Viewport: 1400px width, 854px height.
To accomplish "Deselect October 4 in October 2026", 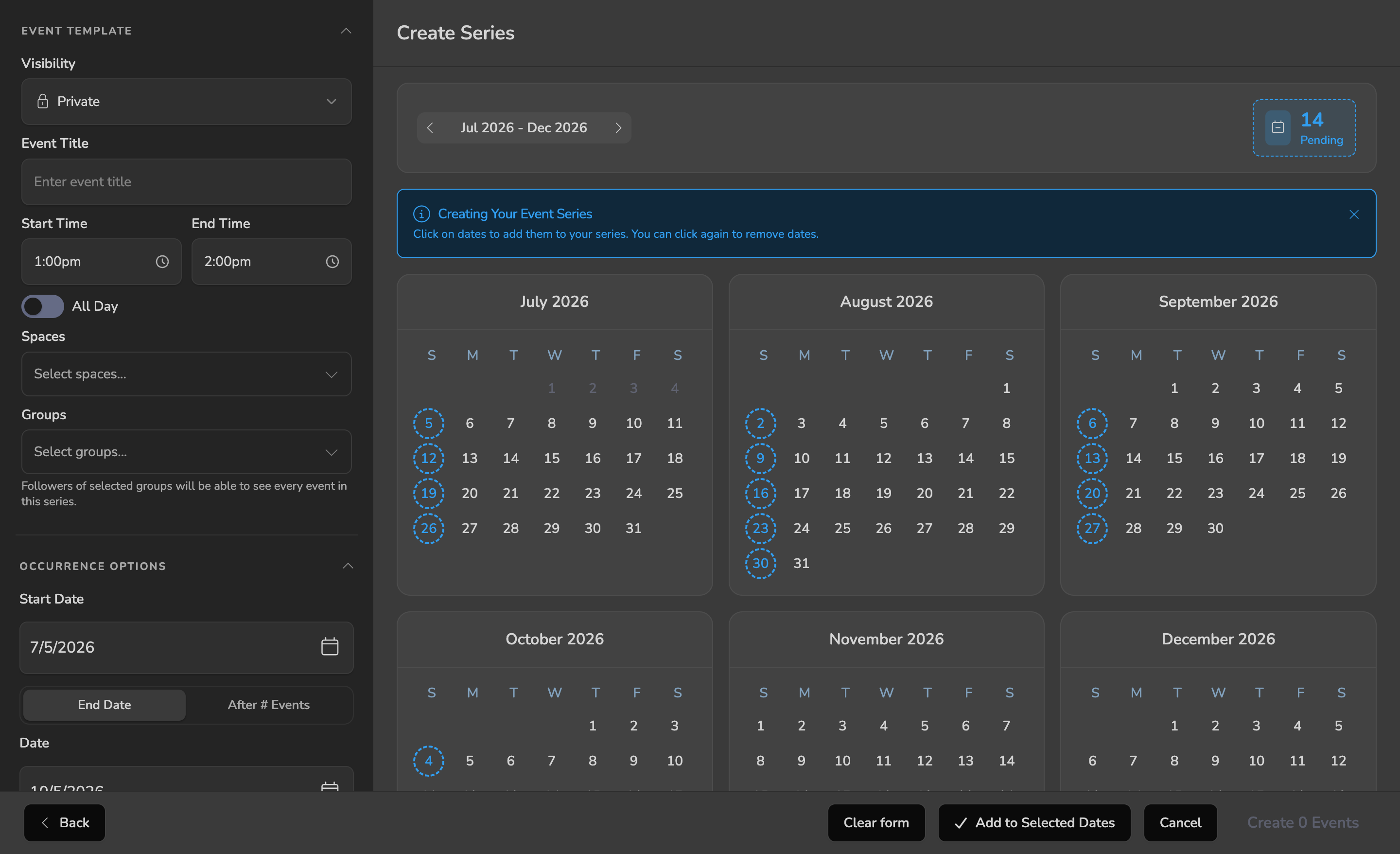I will [428, 761].
